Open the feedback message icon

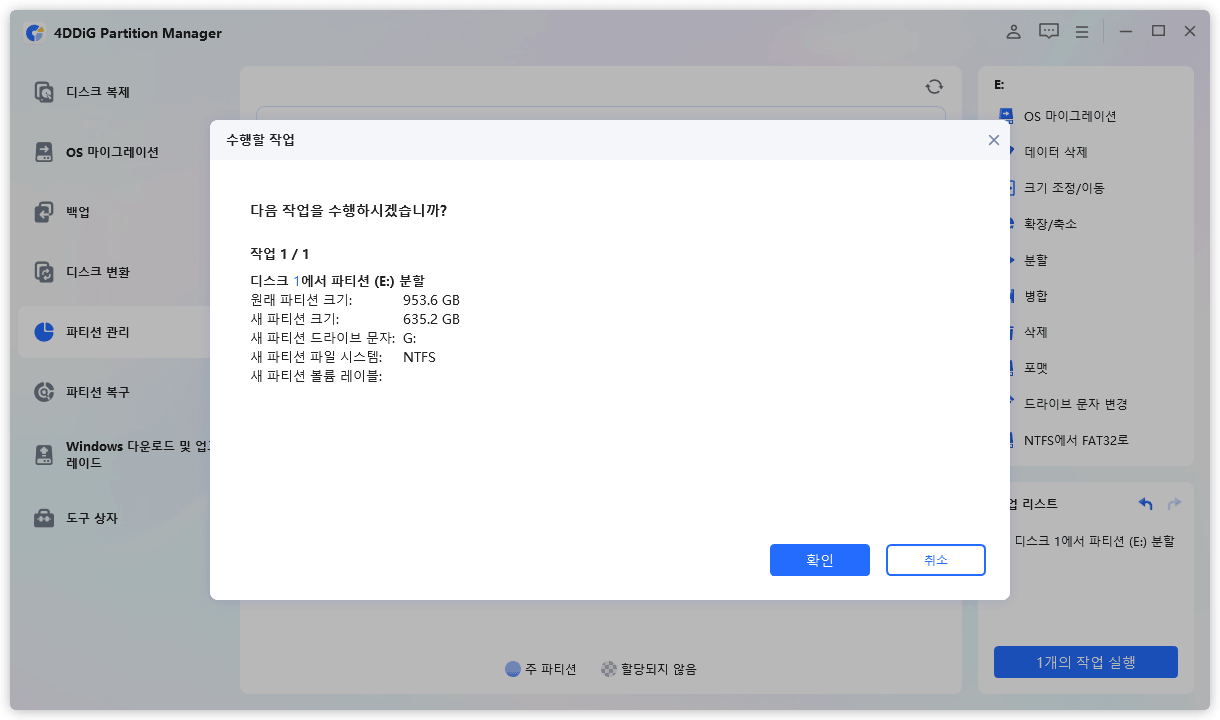coord(1048,32)
